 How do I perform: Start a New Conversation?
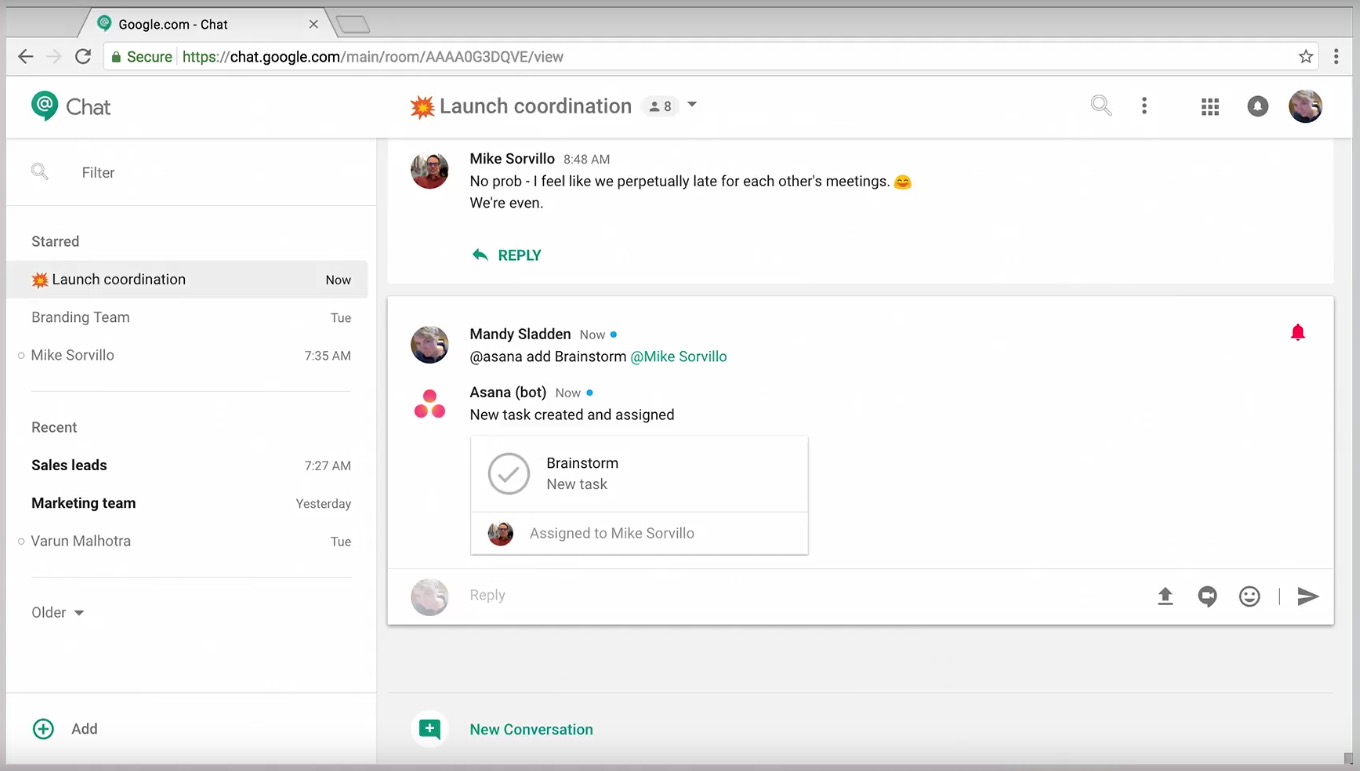532,729
